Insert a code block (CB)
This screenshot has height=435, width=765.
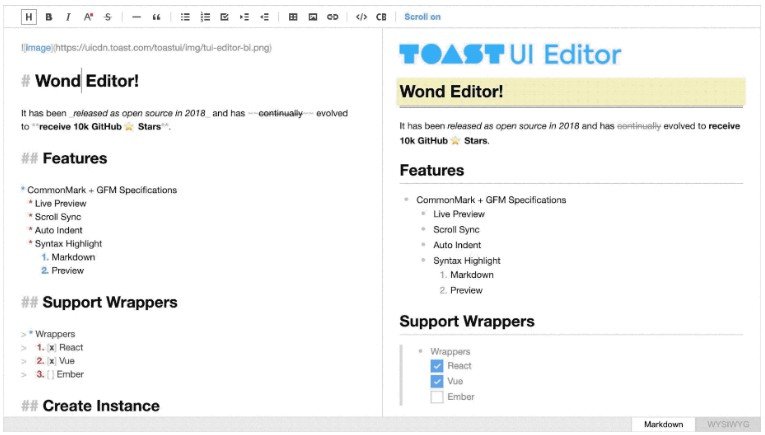pos(381,17)
